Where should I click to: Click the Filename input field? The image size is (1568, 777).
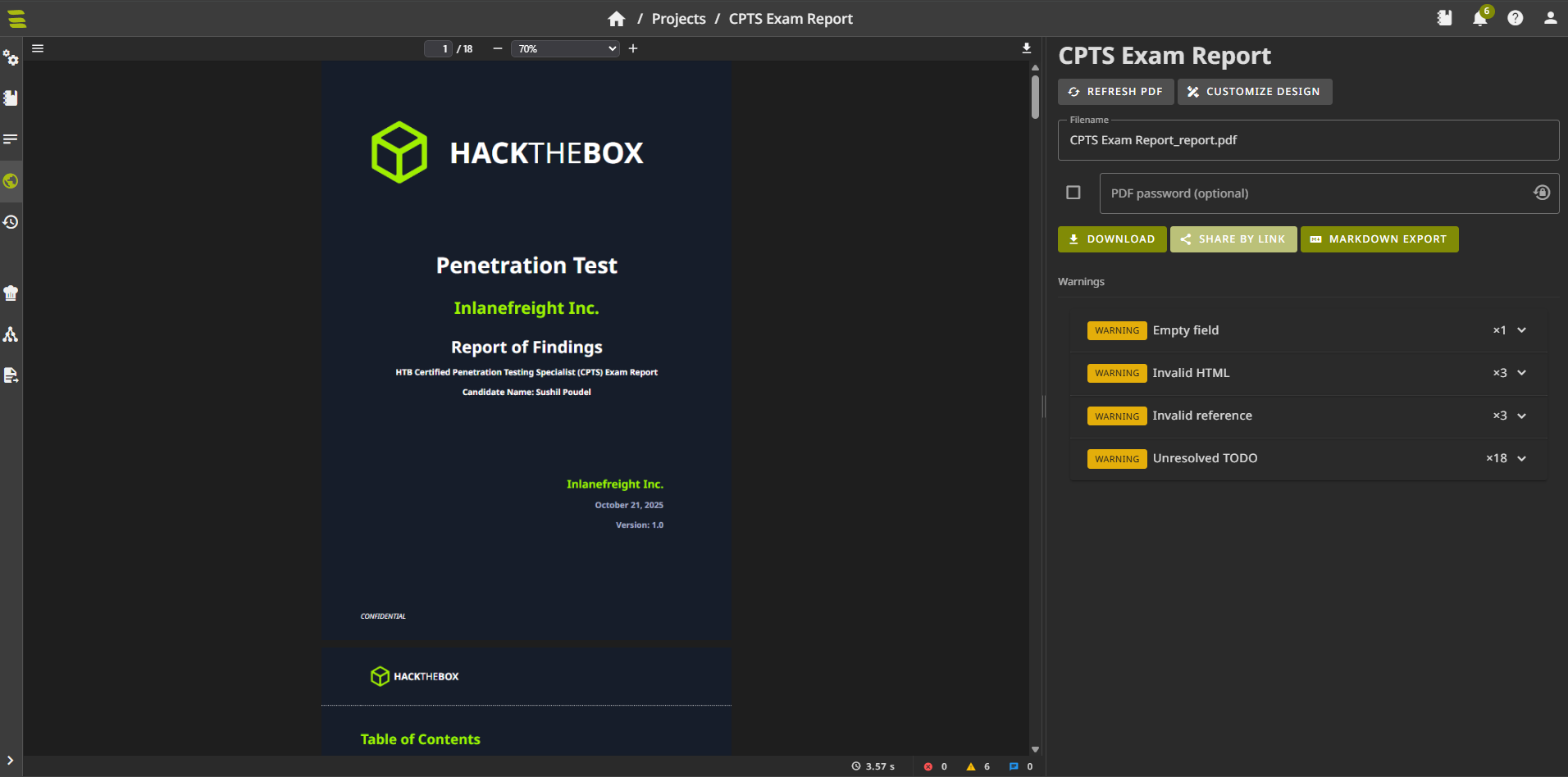pyautogui.click(x=1307, y=140)
